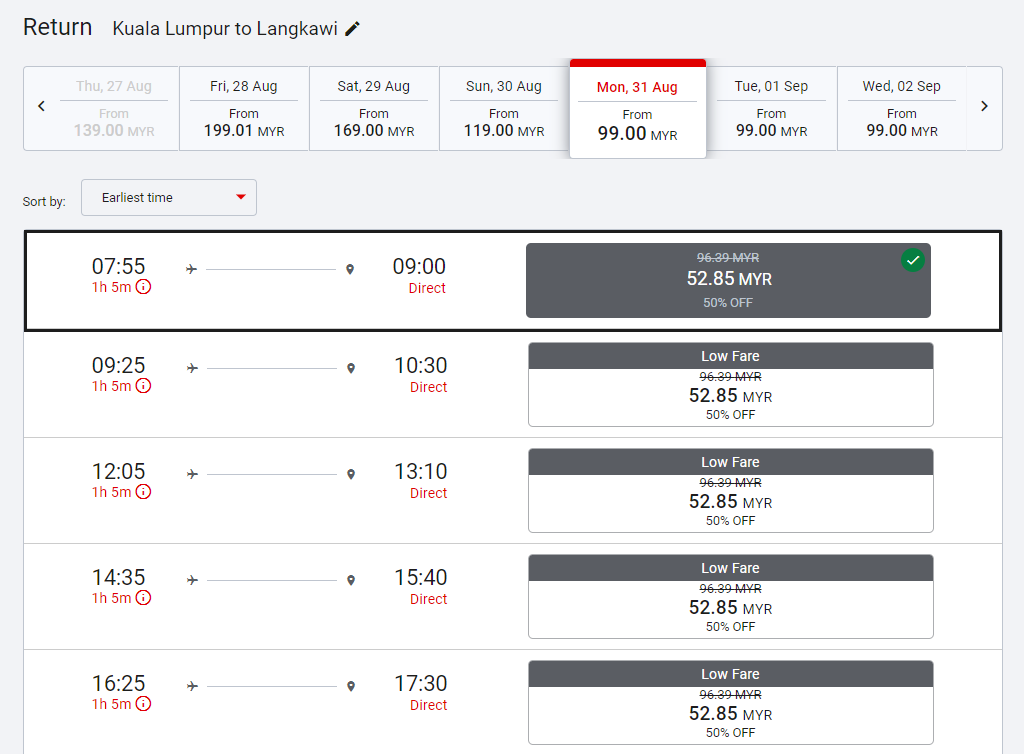Show info for 07:55 flight duration
1024x754 pixels.
tap(144, 287)
